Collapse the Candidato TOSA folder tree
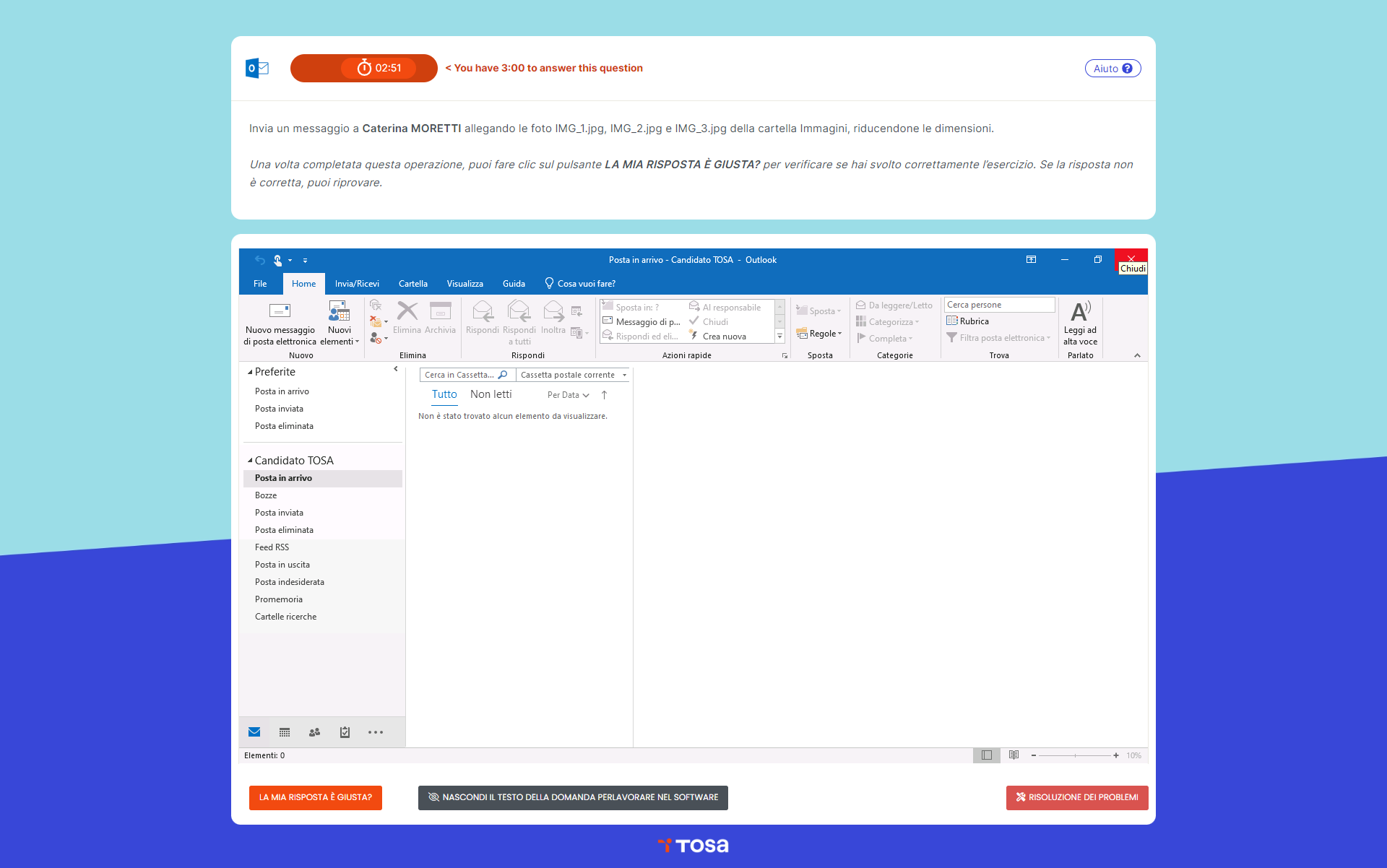The height and width of the screenshot is (868, 1387). [x=250, y=461]
